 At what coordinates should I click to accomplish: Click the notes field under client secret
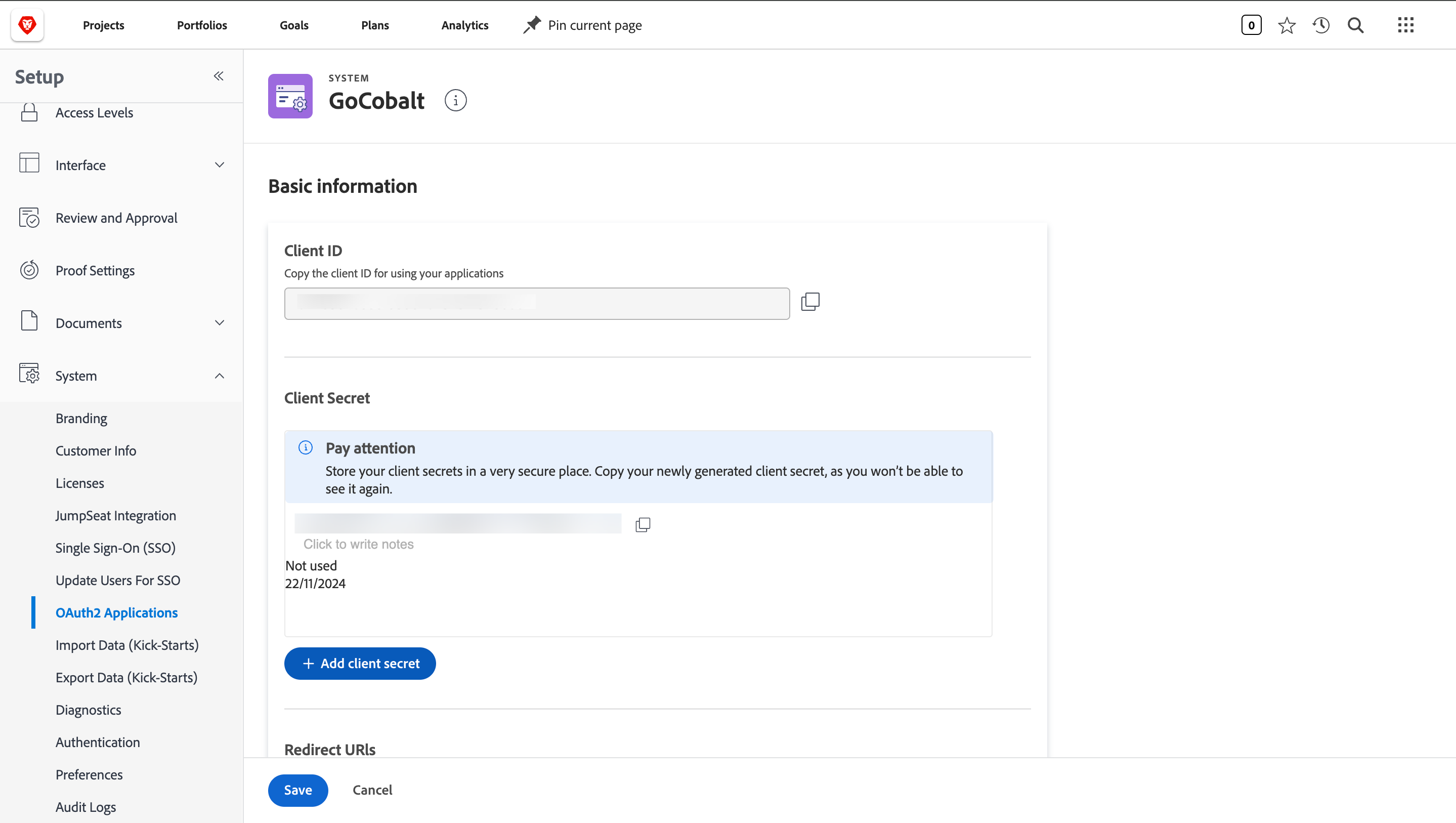358,544
